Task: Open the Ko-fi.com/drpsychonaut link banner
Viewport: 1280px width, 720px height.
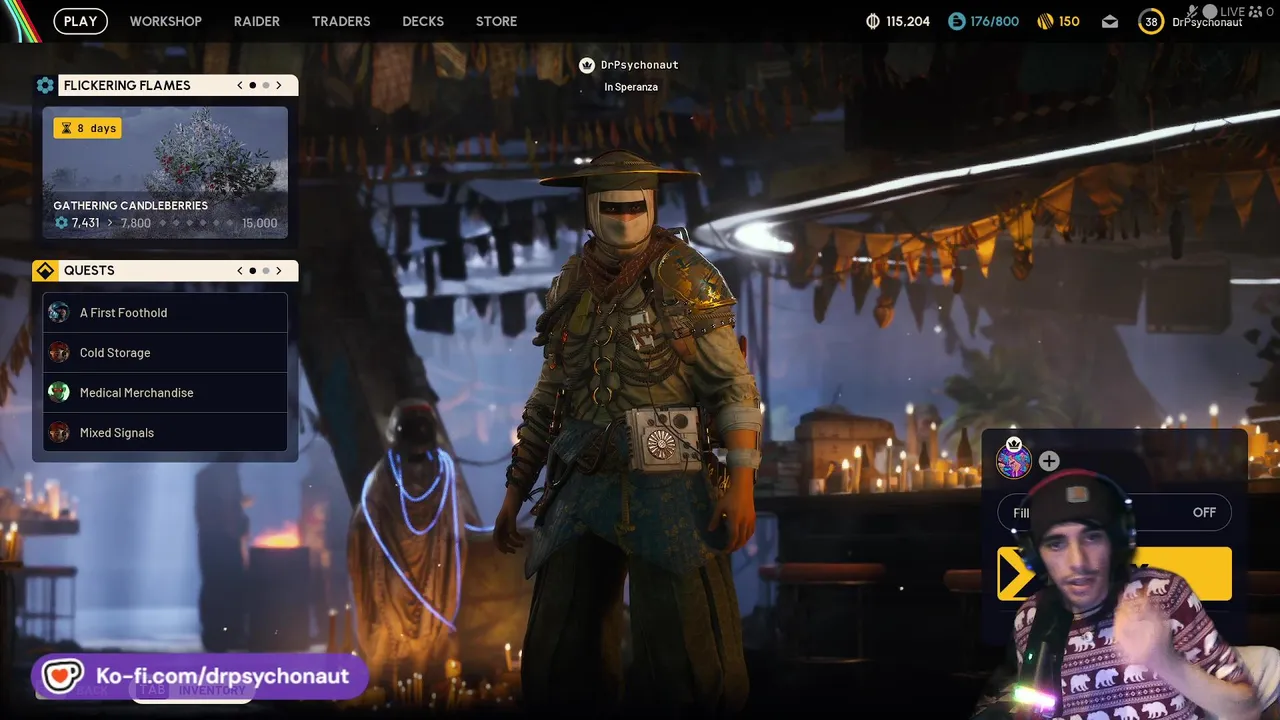Action: pos(200,677)
